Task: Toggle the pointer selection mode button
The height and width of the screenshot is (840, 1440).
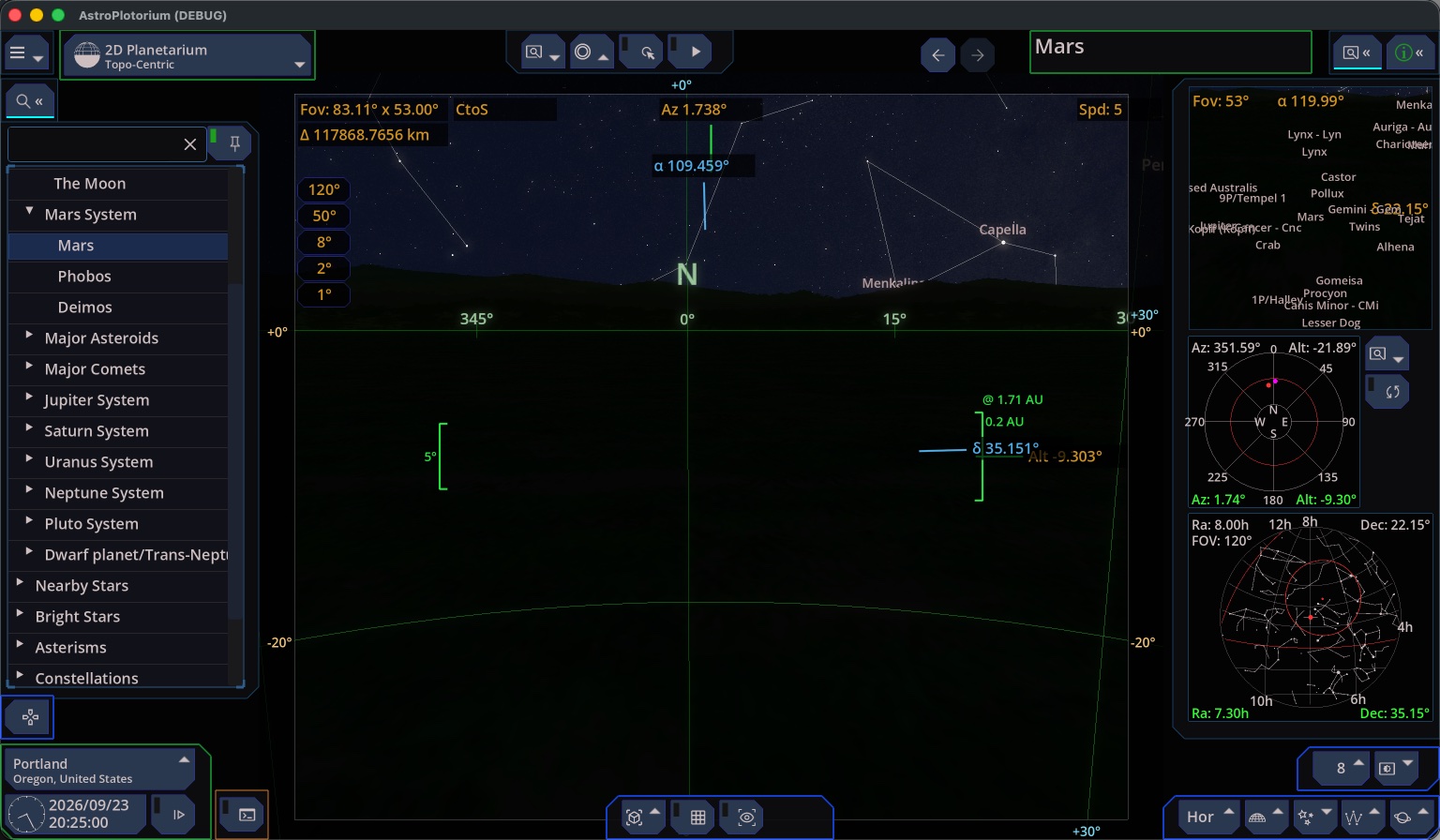Action: coord(642,52)
